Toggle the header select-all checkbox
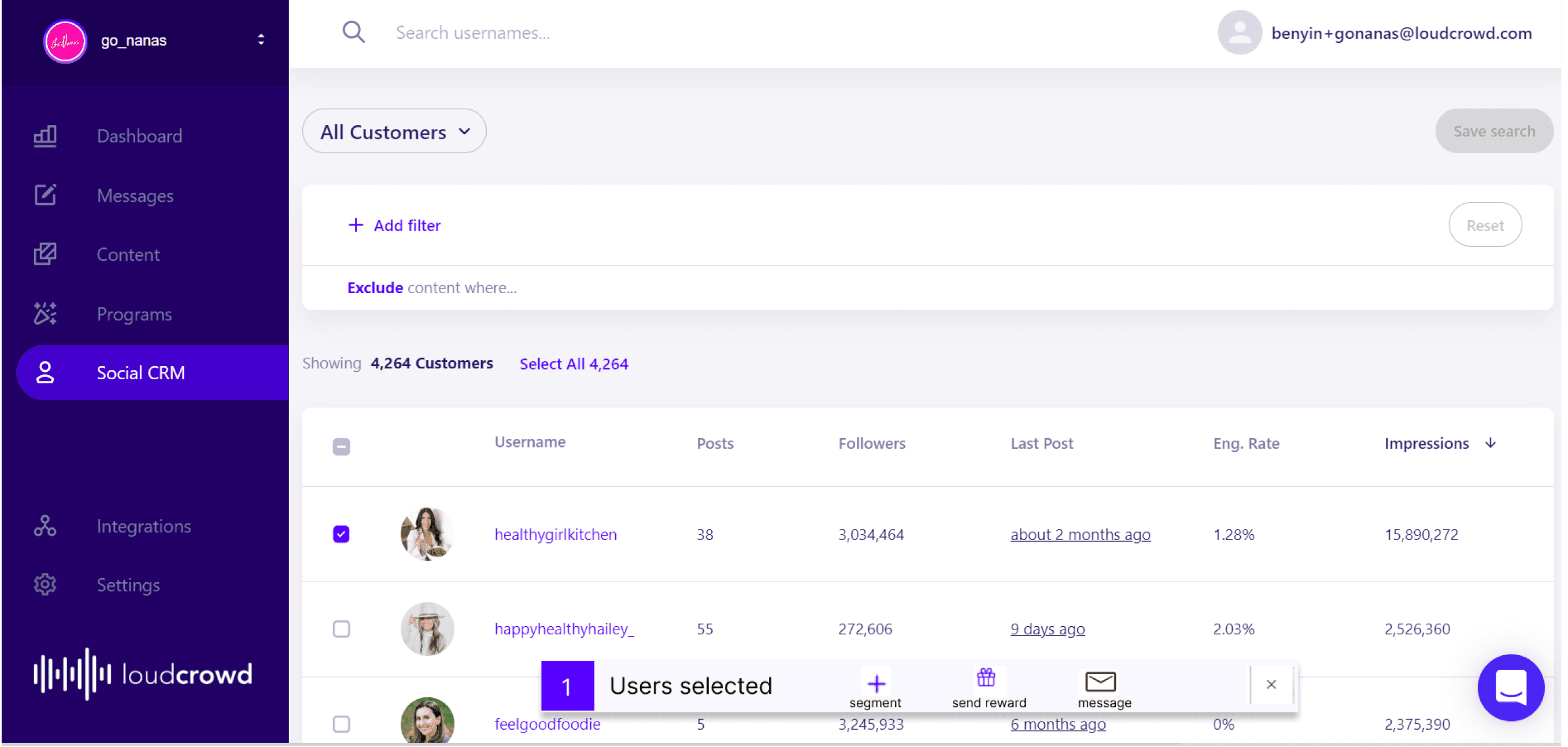This screenshot has height=747, width=1568. 342,446
